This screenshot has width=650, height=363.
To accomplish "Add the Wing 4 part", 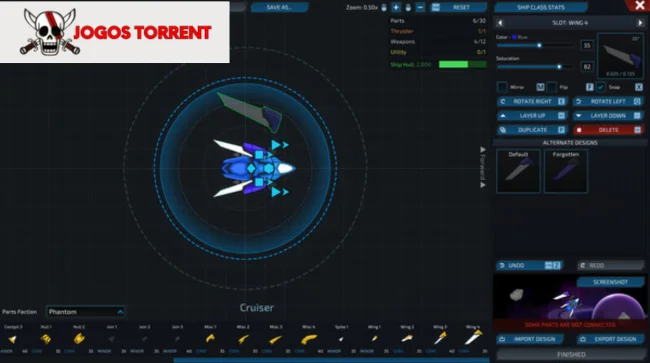I will coord(473,338).
